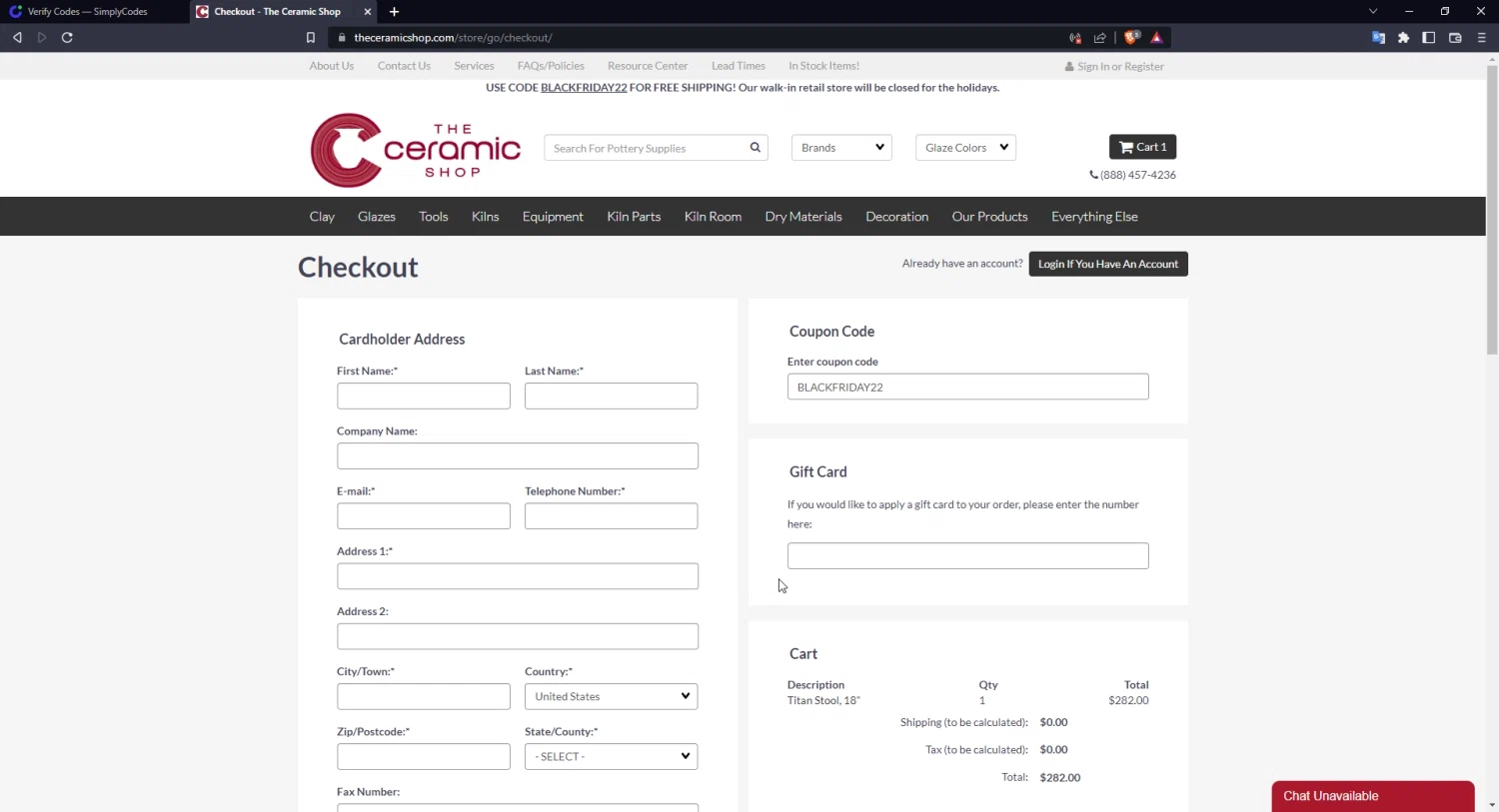Click the browser address bar URL

pos(453,38)
